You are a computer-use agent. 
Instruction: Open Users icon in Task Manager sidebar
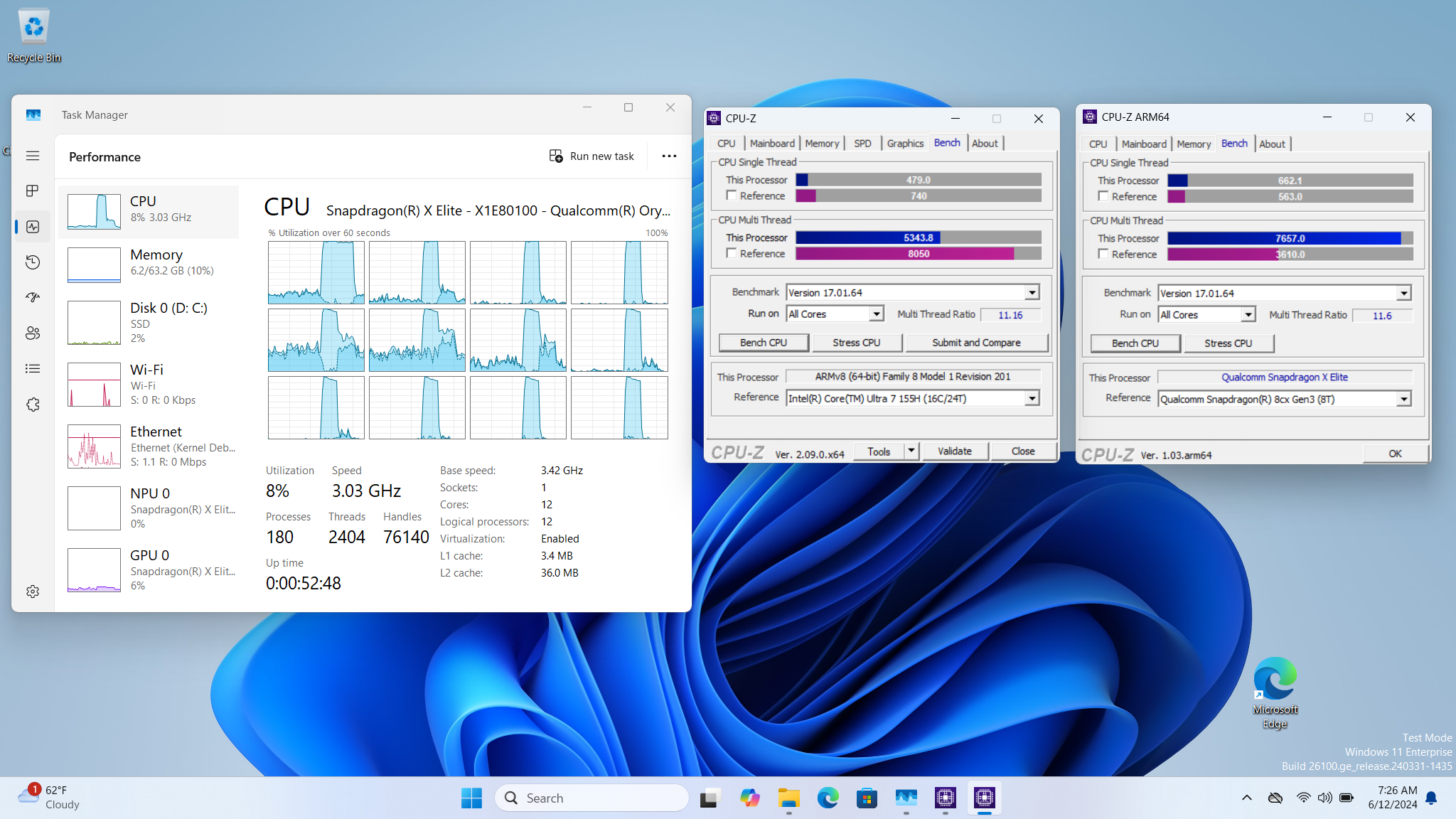(33, 333)
